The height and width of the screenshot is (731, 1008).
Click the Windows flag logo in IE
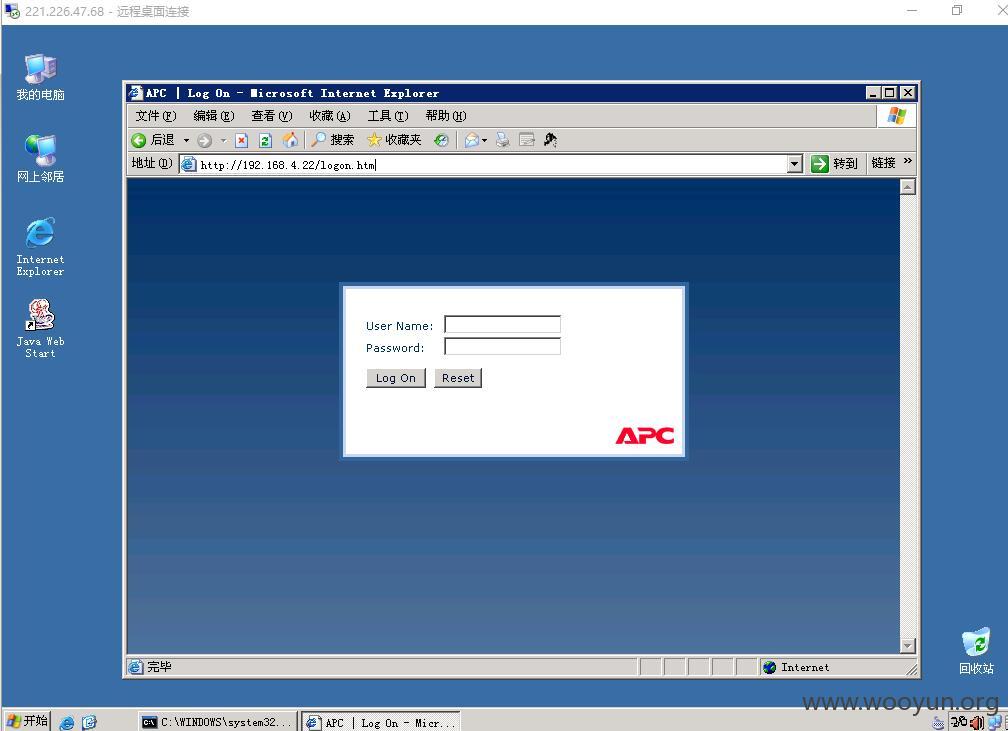tap(896, 116)
